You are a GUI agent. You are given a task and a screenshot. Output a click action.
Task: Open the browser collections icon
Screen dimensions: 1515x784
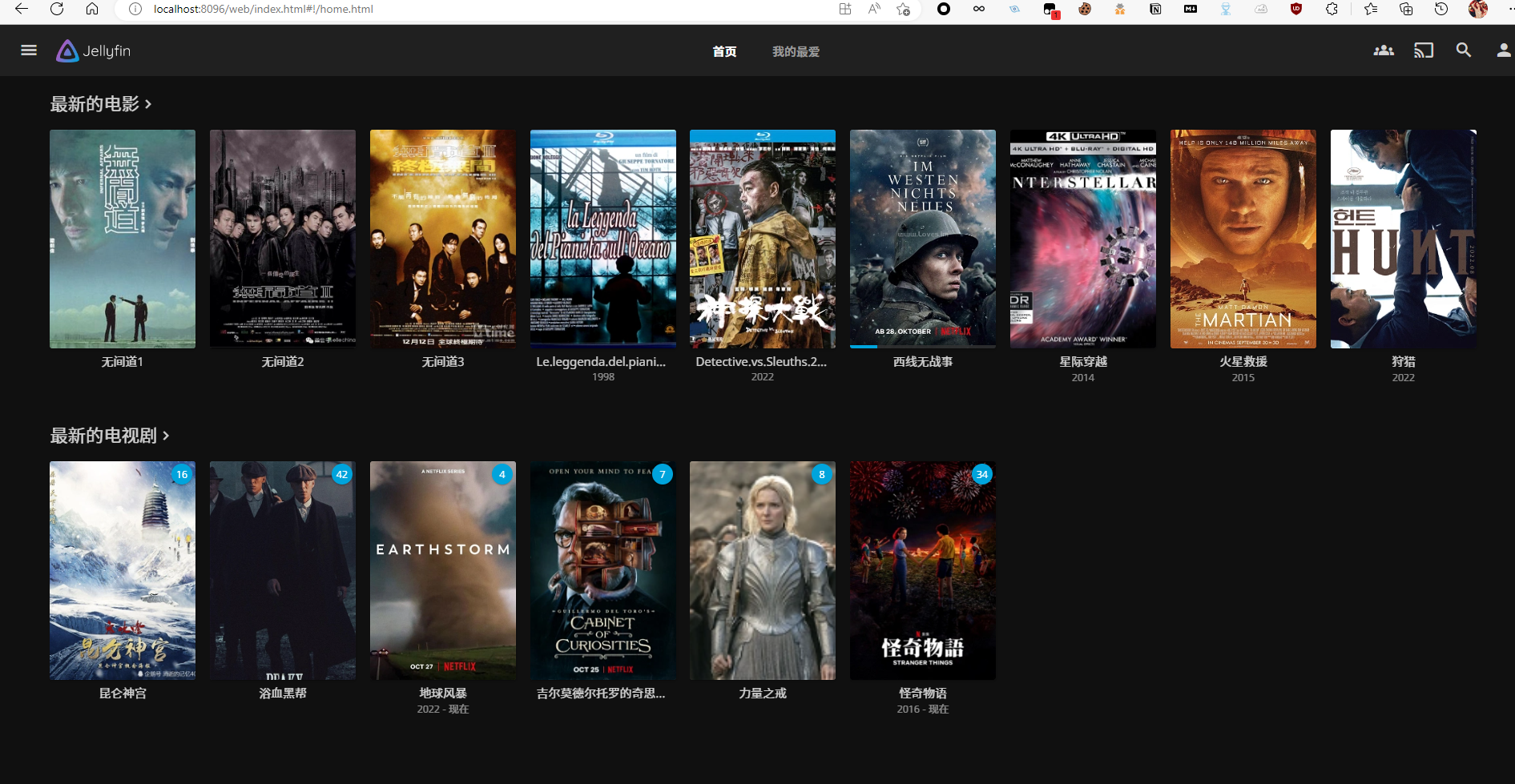pyautogui.click(x=1406, y=9)
